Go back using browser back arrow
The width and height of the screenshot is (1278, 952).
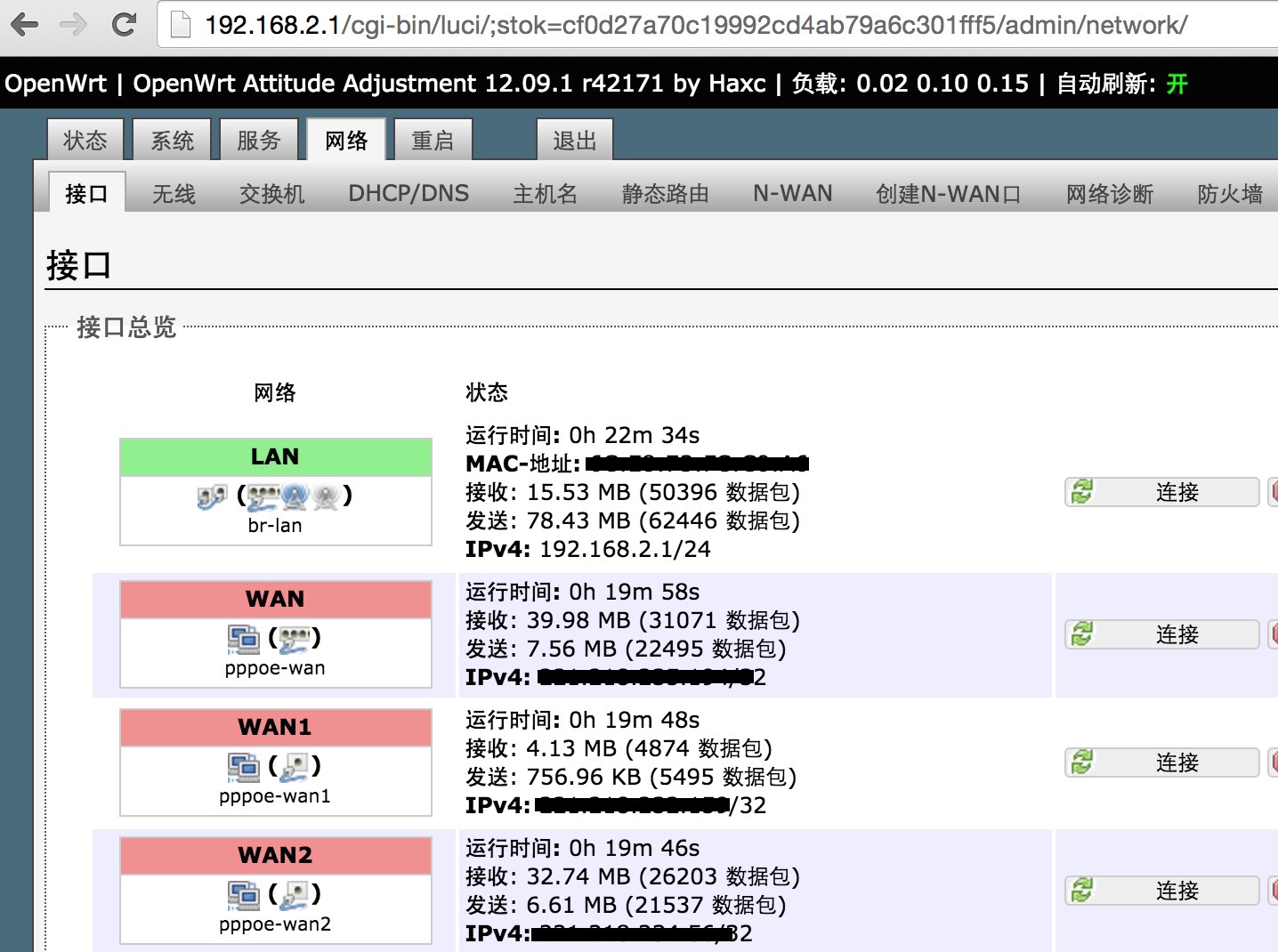point(25,24)
